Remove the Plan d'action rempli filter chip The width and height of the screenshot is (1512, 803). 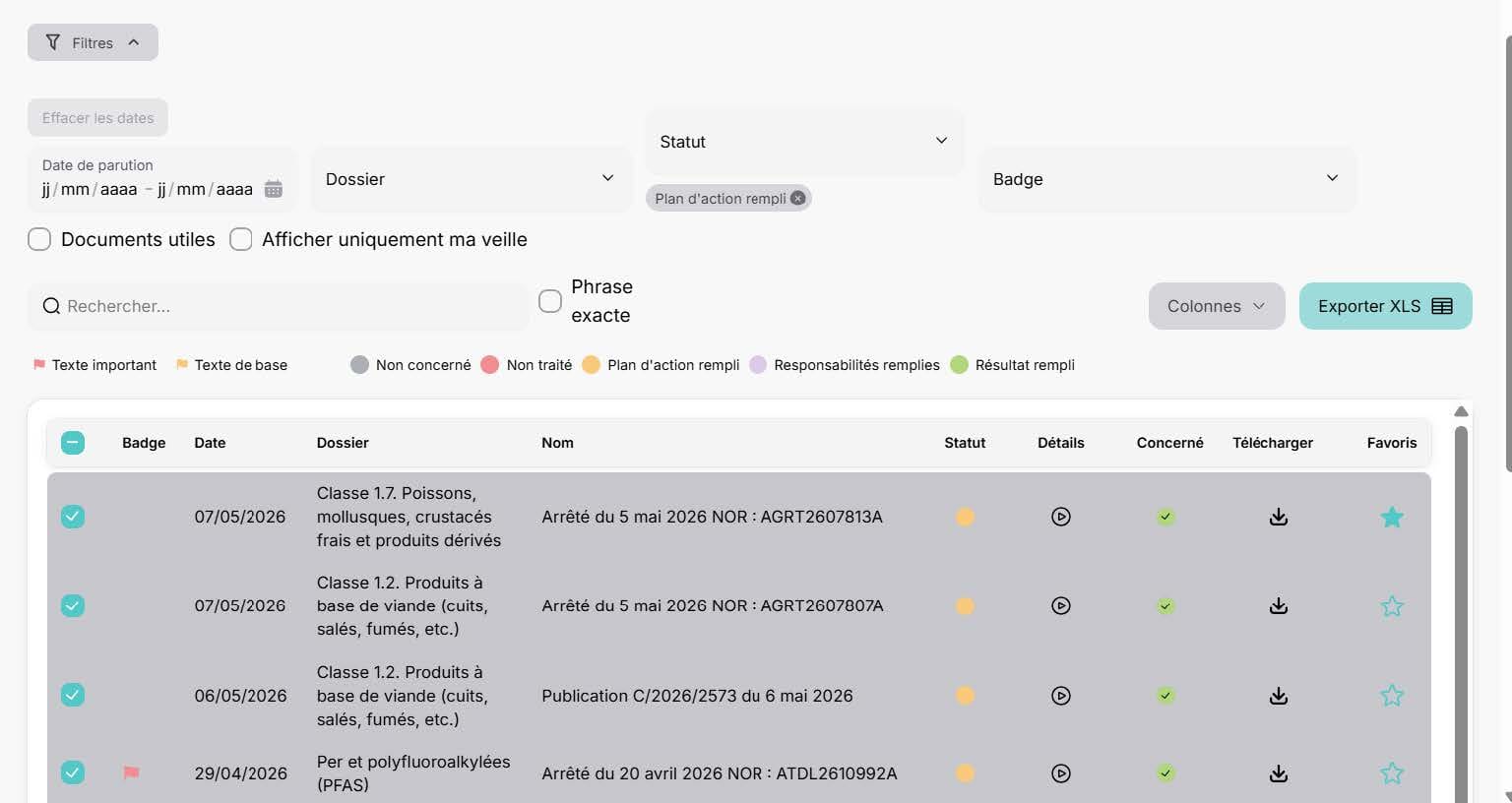(798, 198)
